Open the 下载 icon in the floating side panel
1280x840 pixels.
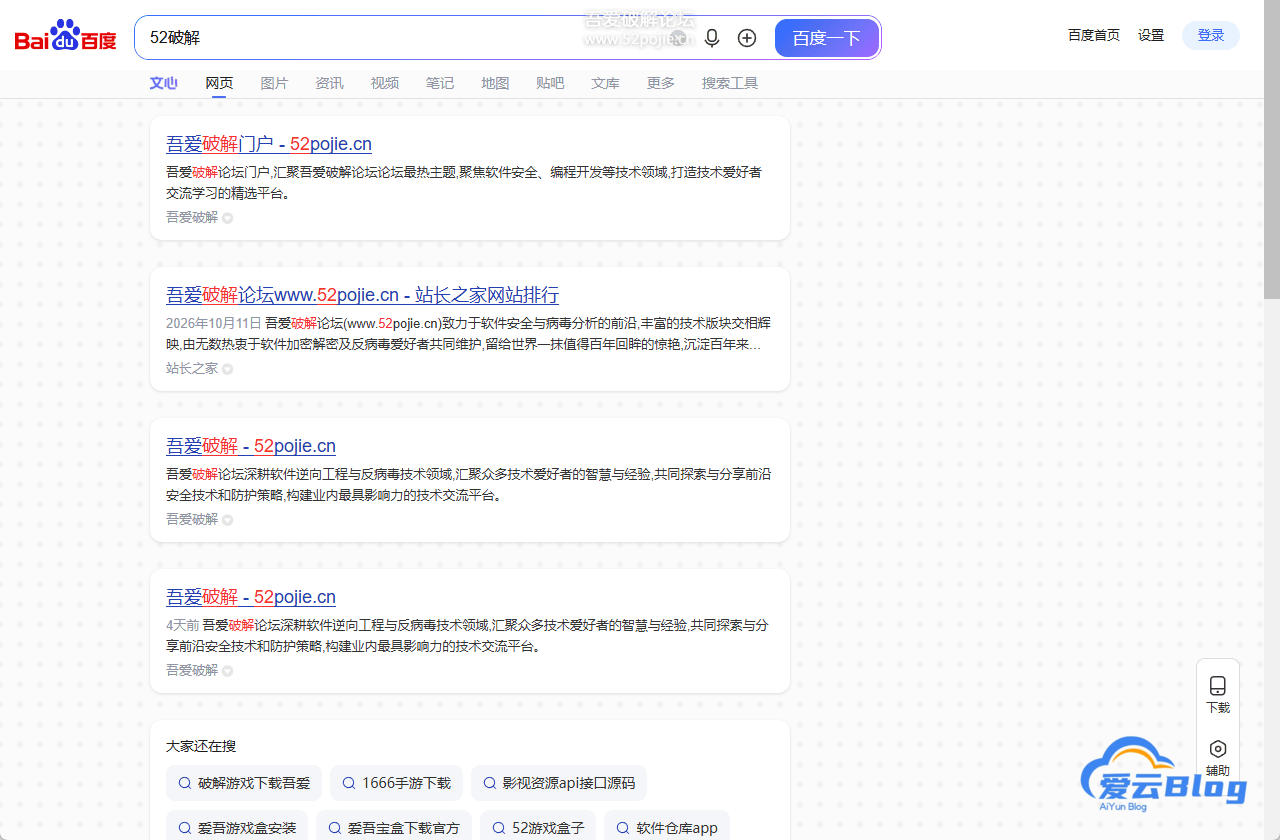tap(1218, 686)
